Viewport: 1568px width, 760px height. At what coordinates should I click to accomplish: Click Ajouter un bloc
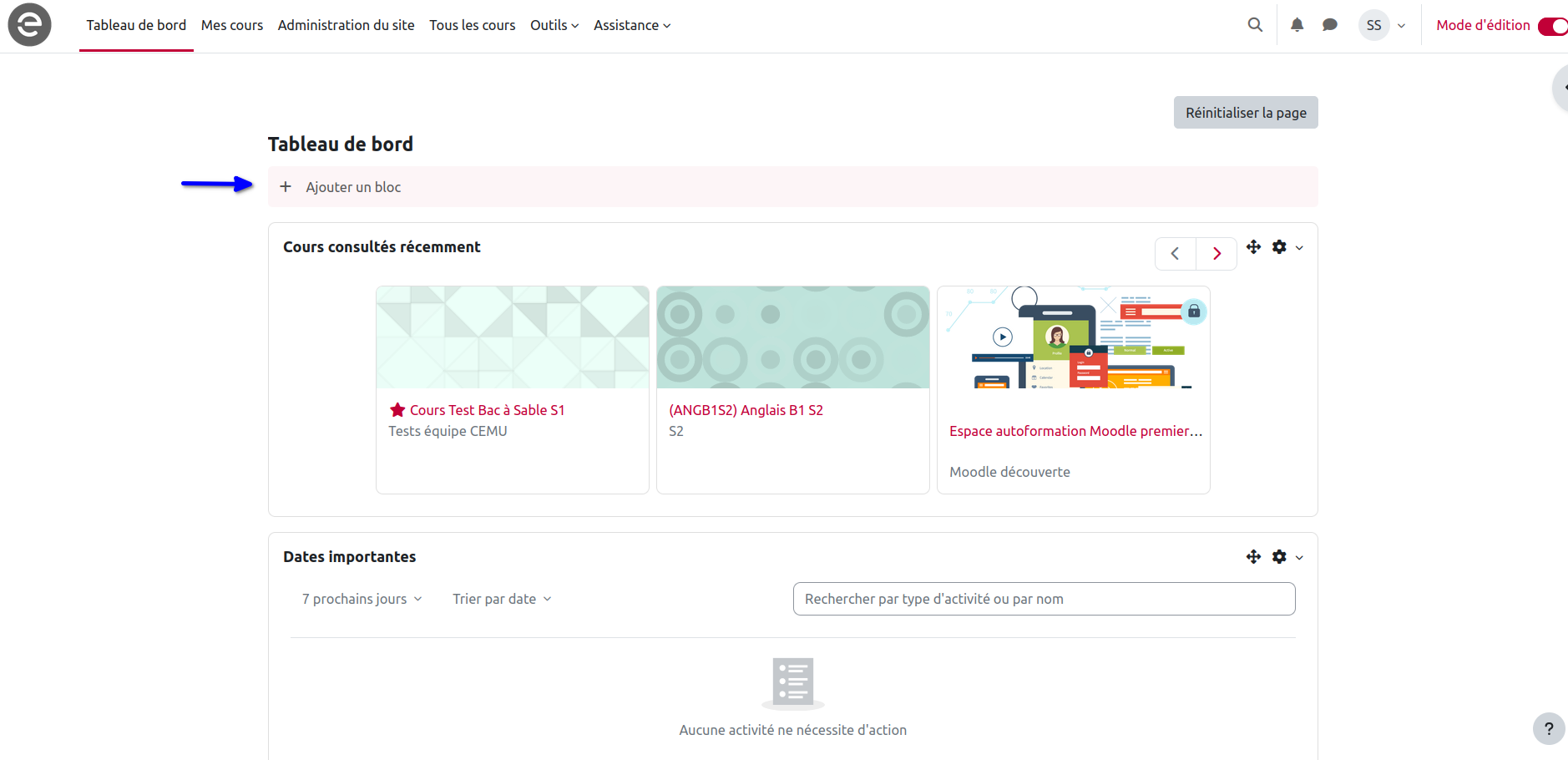tap(353, 187)
